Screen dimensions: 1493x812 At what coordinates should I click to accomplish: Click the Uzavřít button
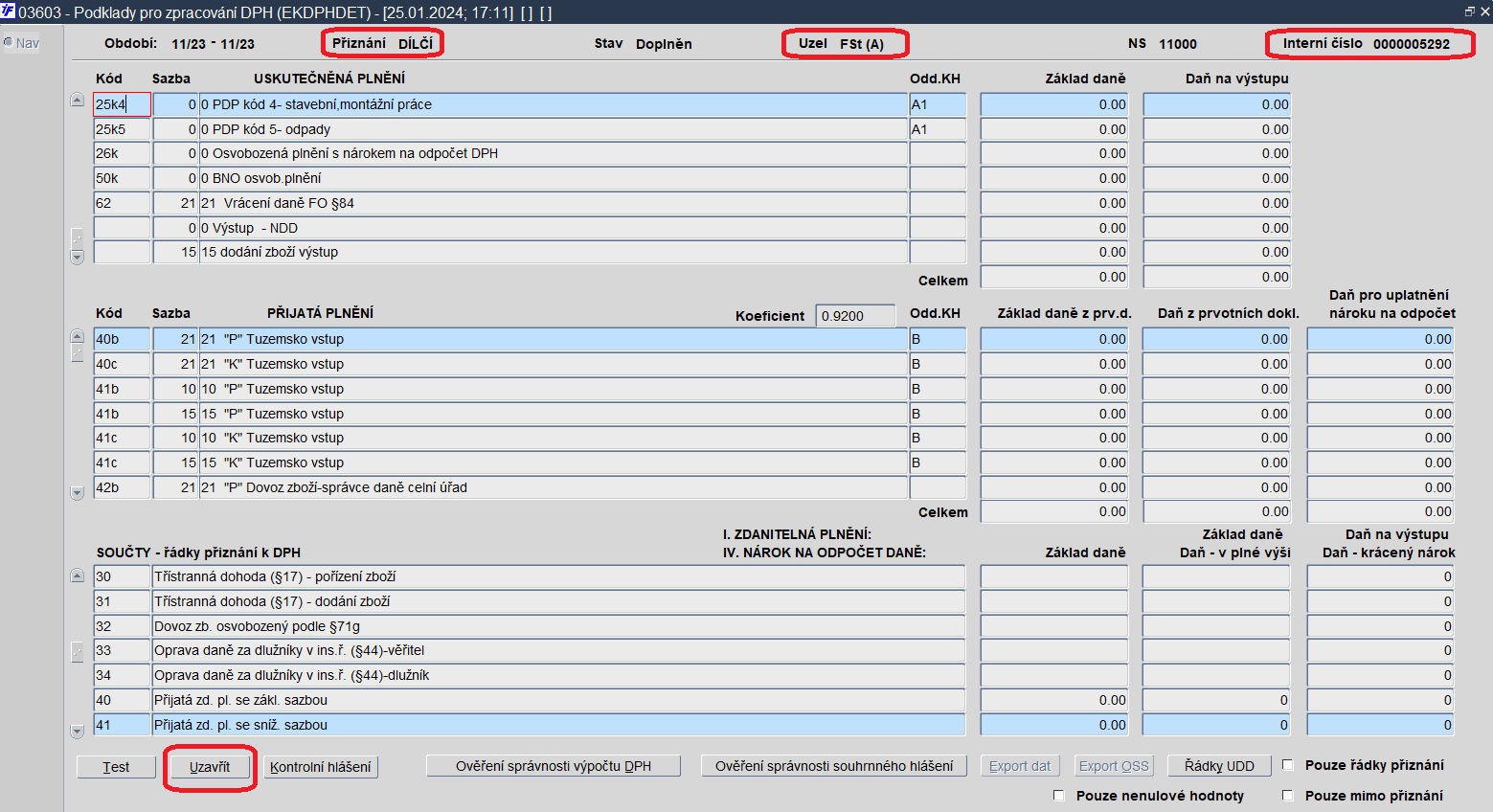(x=210, y=767)
